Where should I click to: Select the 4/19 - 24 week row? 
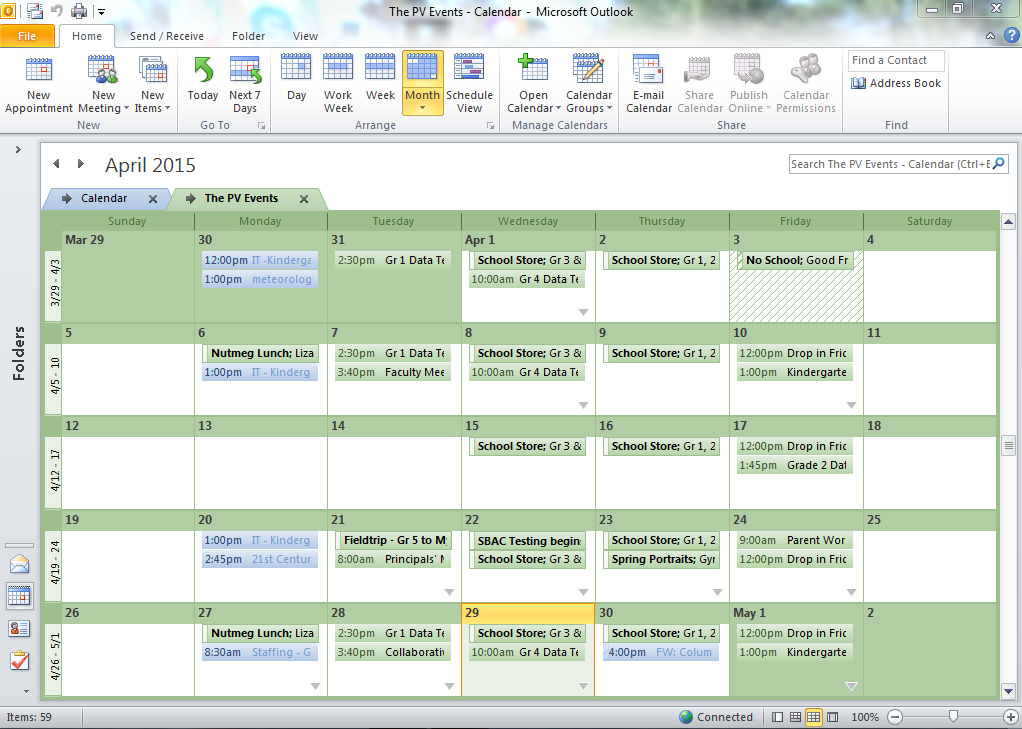(53, 565)
